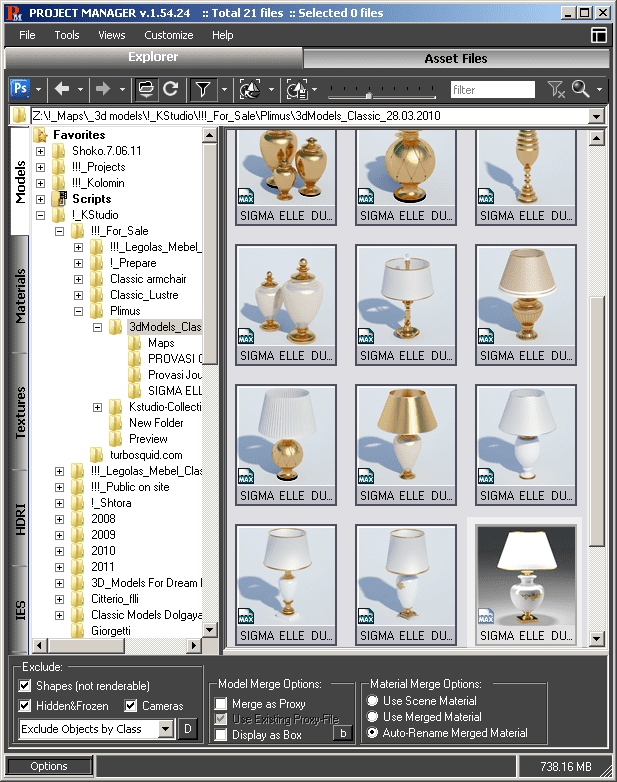Screen dimensions: 617x782
Task: Click the merge model teapot icon
Action: [x=250, y=90]
